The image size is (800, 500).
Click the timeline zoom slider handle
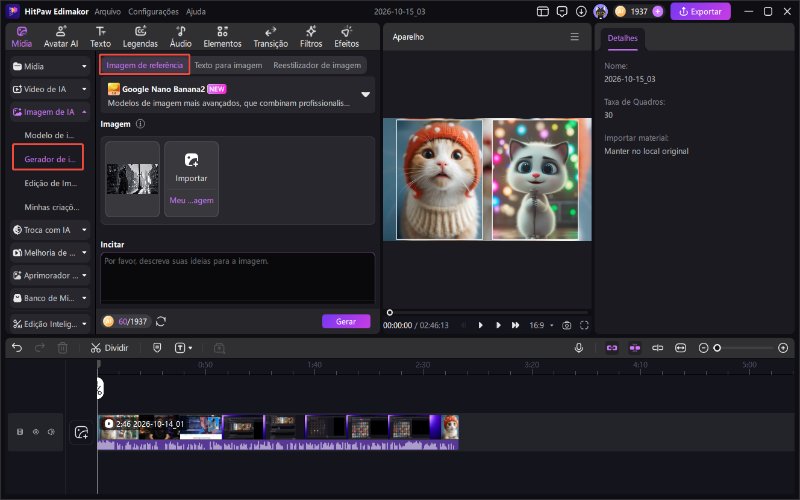point(717,348)
